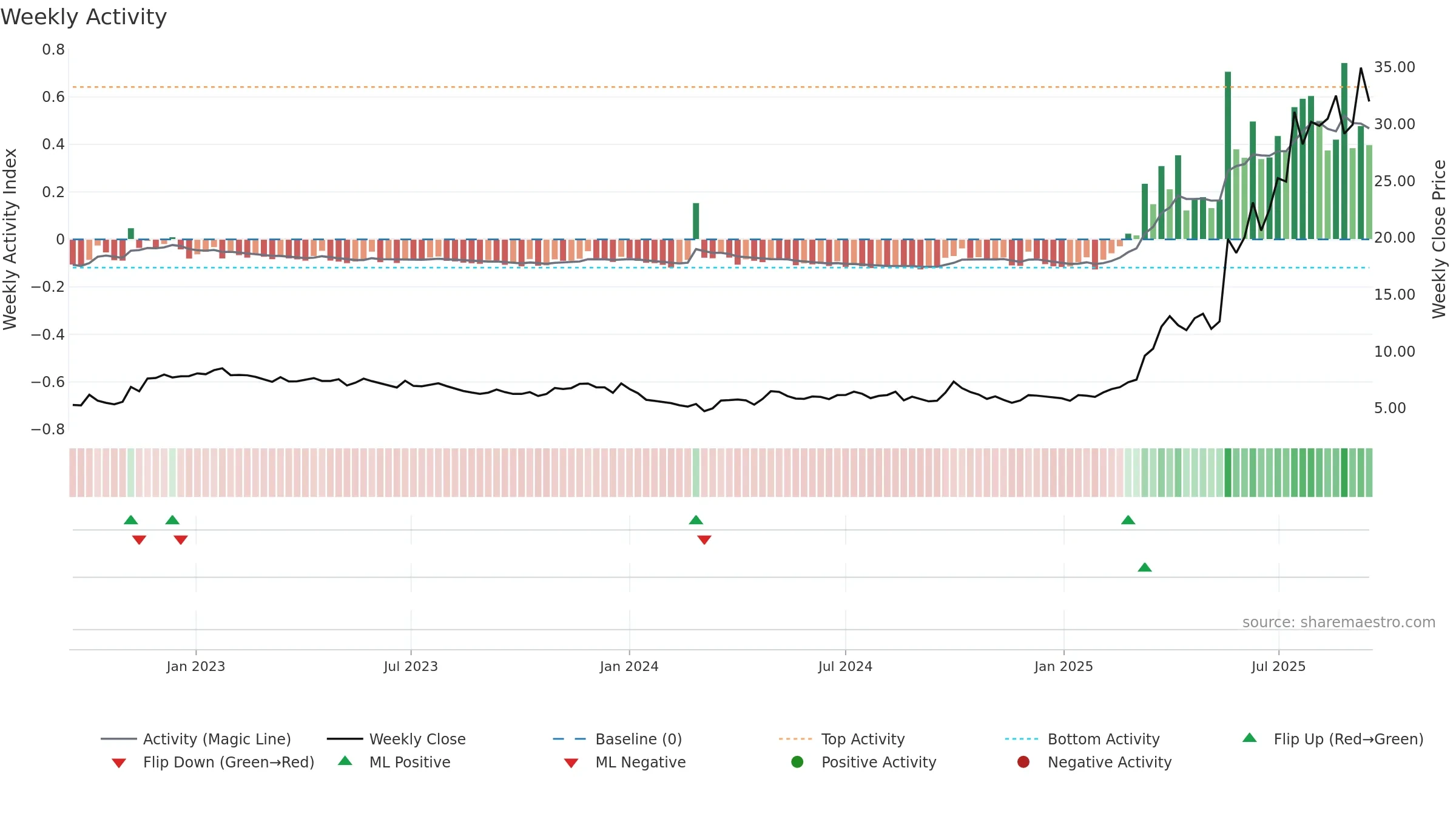Click the Jan 2024 axis label
The width and height of the screenshot is (1456, 819).
pyautogui.click(x=629, y=666)
